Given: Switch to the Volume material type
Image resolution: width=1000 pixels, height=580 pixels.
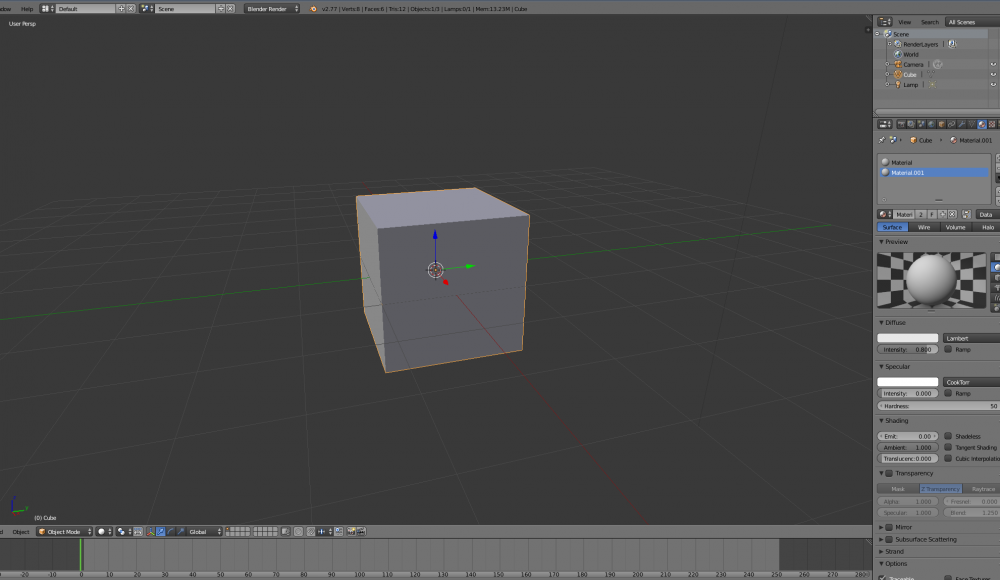Looking at the screenshot, I should (x=955, y=227).
